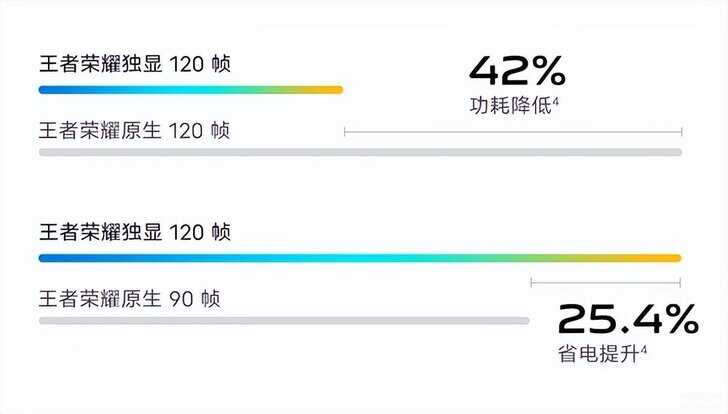Click the left tick of the 42% bracket
Screen dimensions: 728x414
(344, 132)
